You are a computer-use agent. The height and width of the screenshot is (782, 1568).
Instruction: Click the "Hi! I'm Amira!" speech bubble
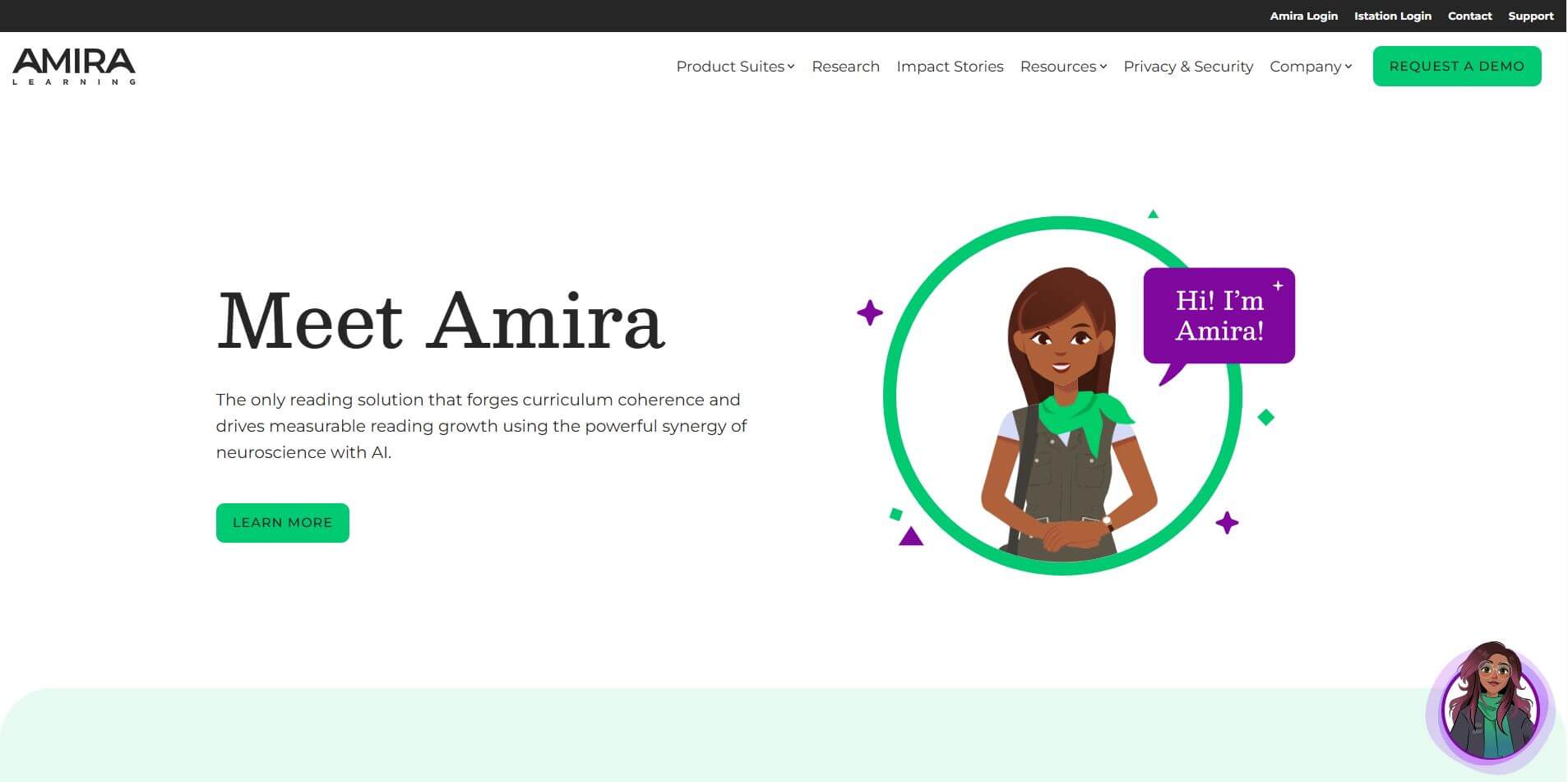1219,316
